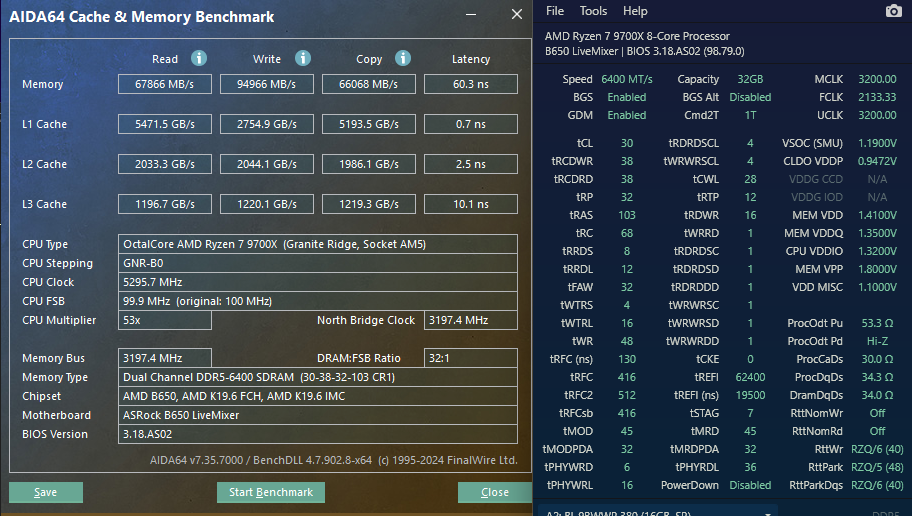Viewport: 912px width, 516px height.
Task: Click the Read info icon
Action: coord(199,58)
